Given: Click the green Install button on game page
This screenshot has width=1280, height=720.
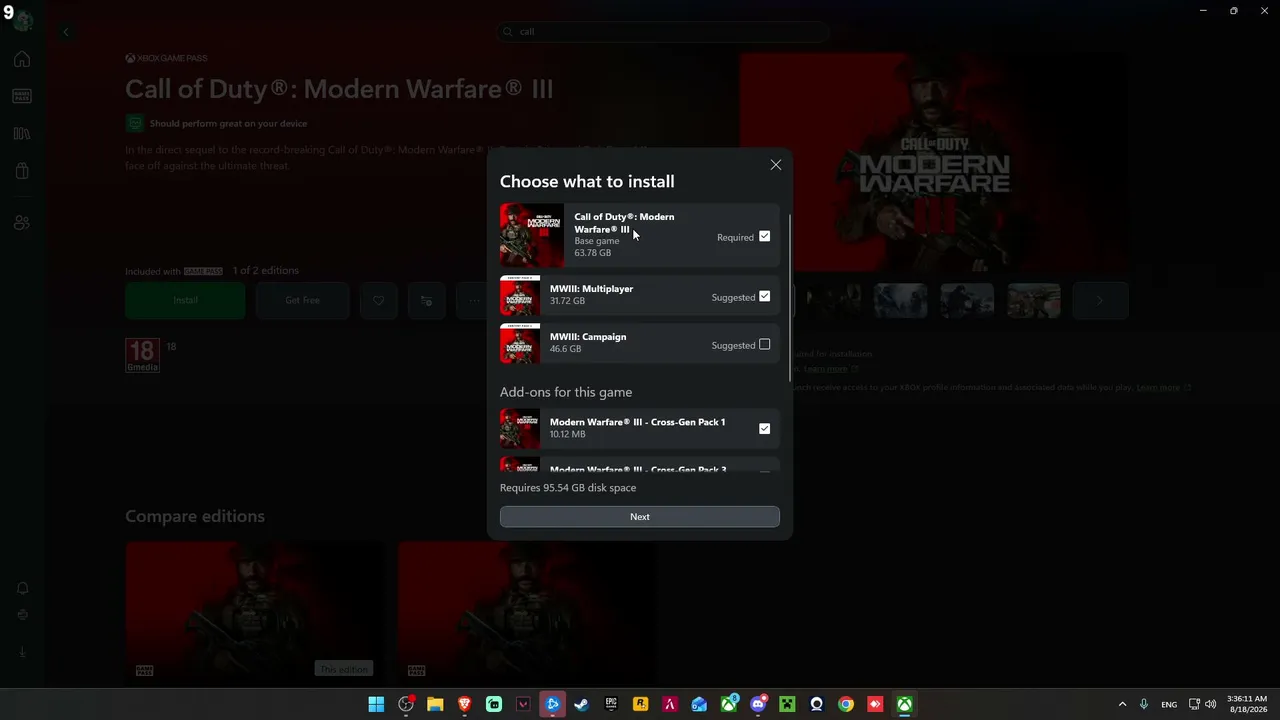Looking at the screenshot, I should tap(185, 300).
